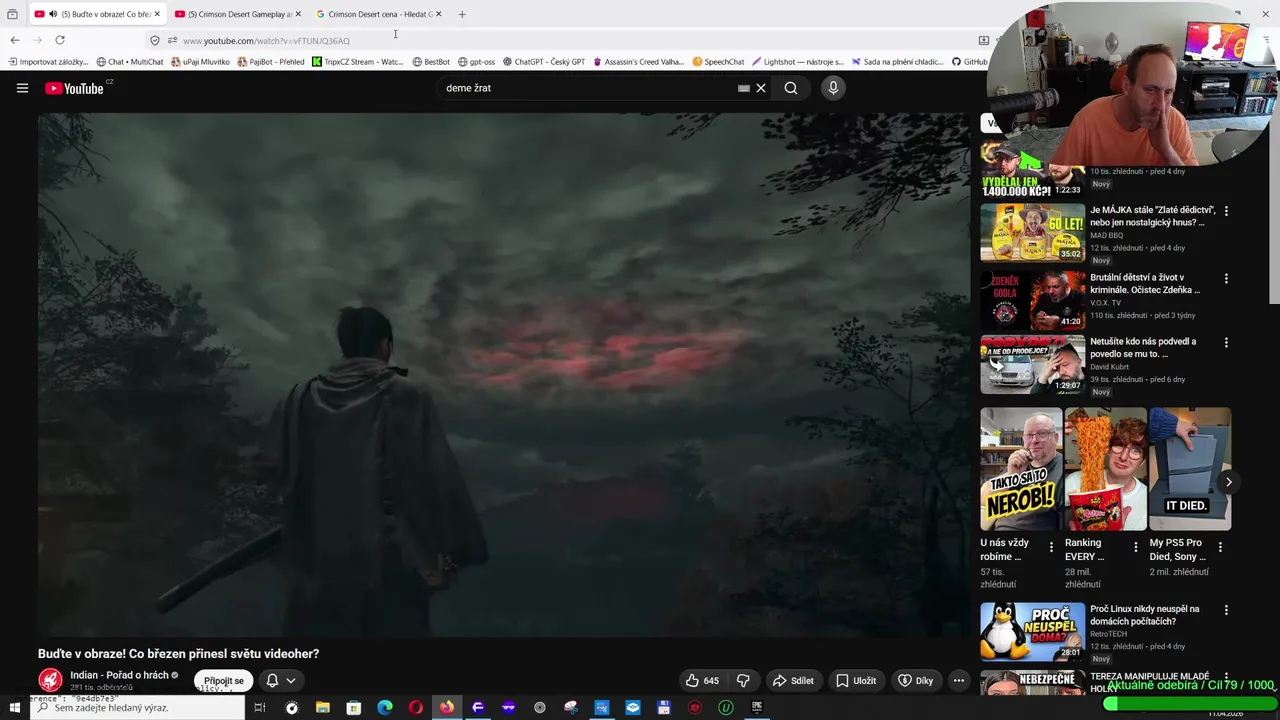Open the TAKTO SA TO NEROBÍ short

[1021, 469]
